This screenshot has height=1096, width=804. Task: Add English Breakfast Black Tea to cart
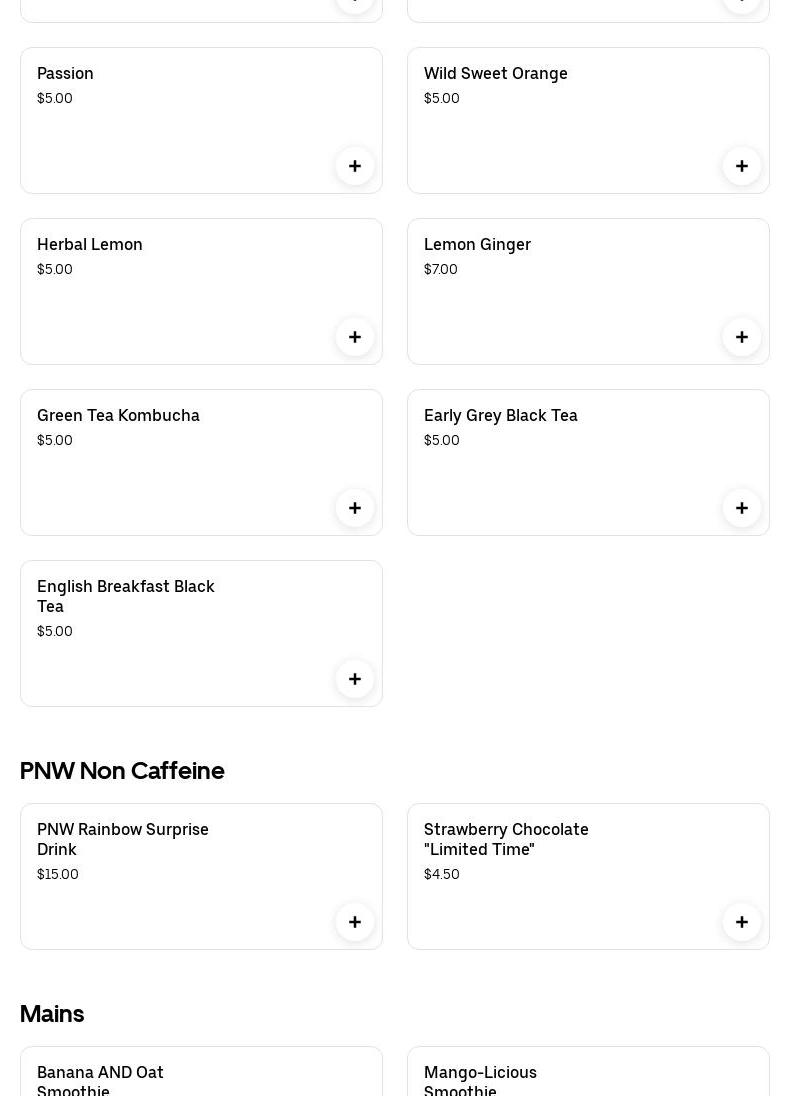[x=355, y=679]
